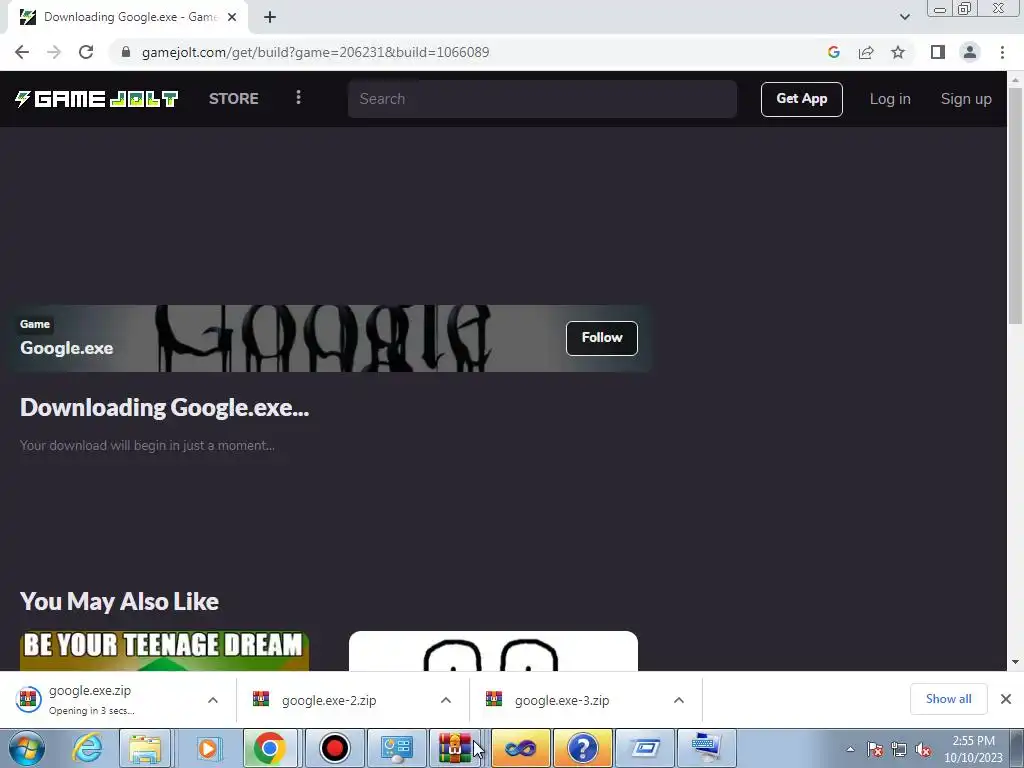This screenshot has height=768, width=1024.
Task: Go back with the browser back arrow
Action: [x=22, y=52]
